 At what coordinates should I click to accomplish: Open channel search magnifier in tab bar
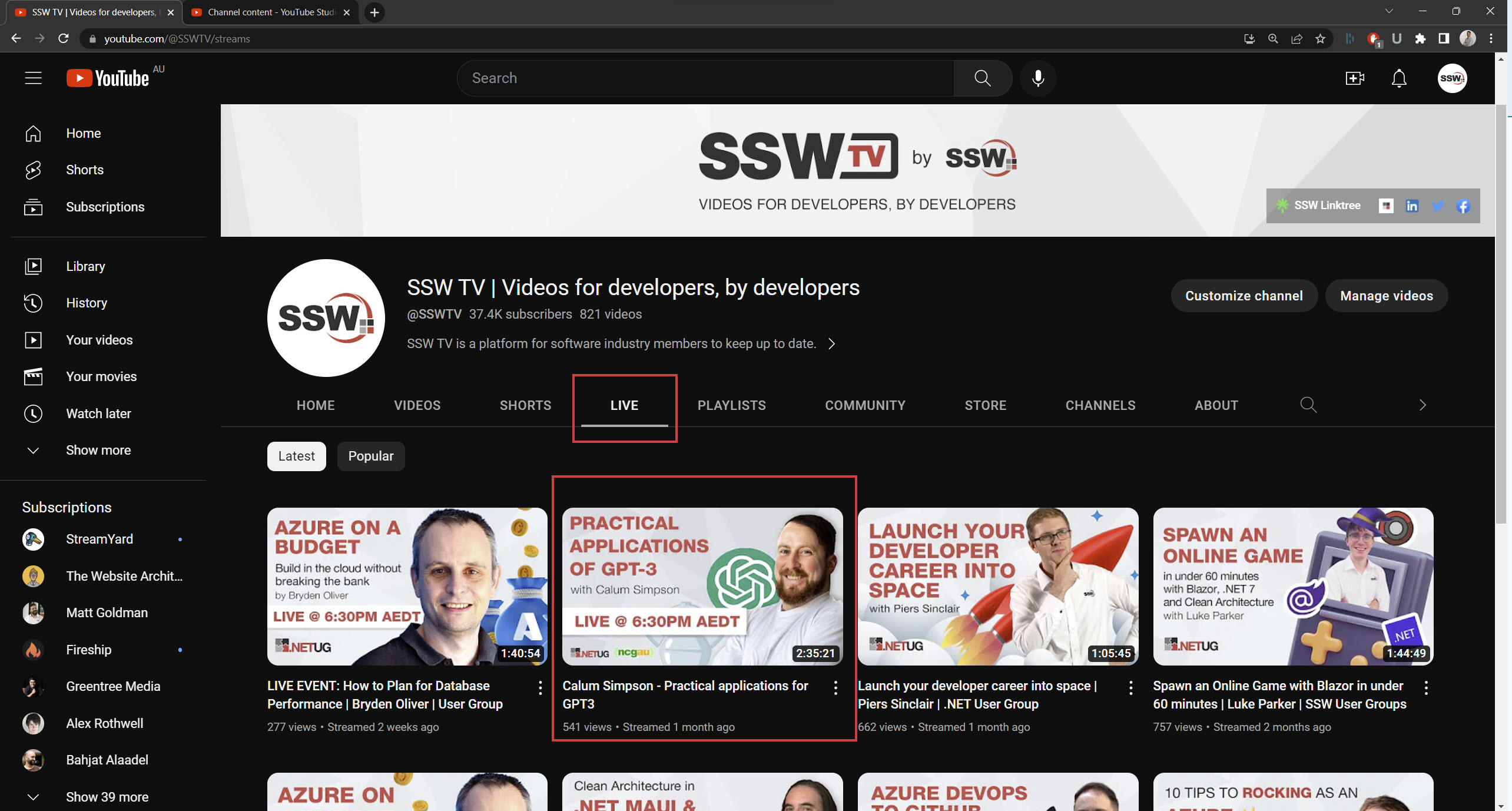click(x=1308, y=405)
